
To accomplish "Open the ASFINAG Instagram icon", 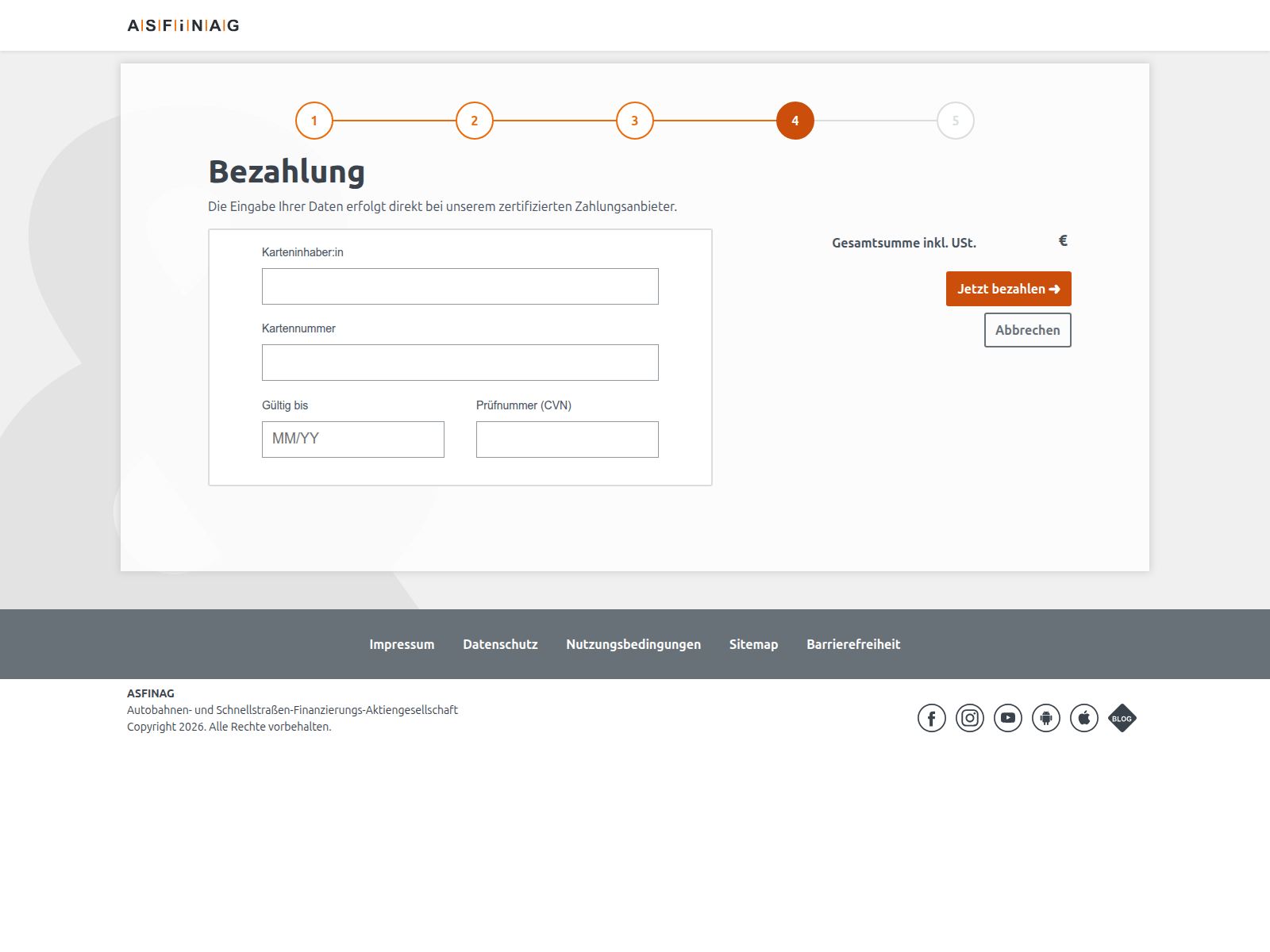I will [970, 718].
